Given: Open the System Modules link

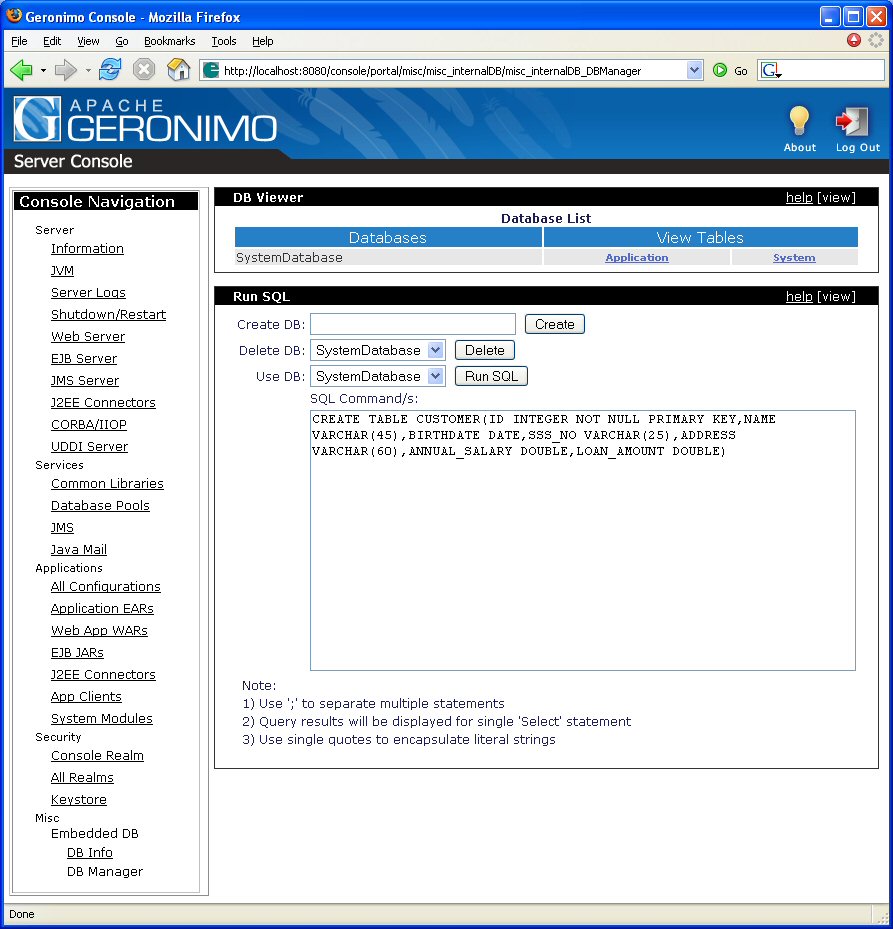Looking at the screenshot, I should coord(101,718).
